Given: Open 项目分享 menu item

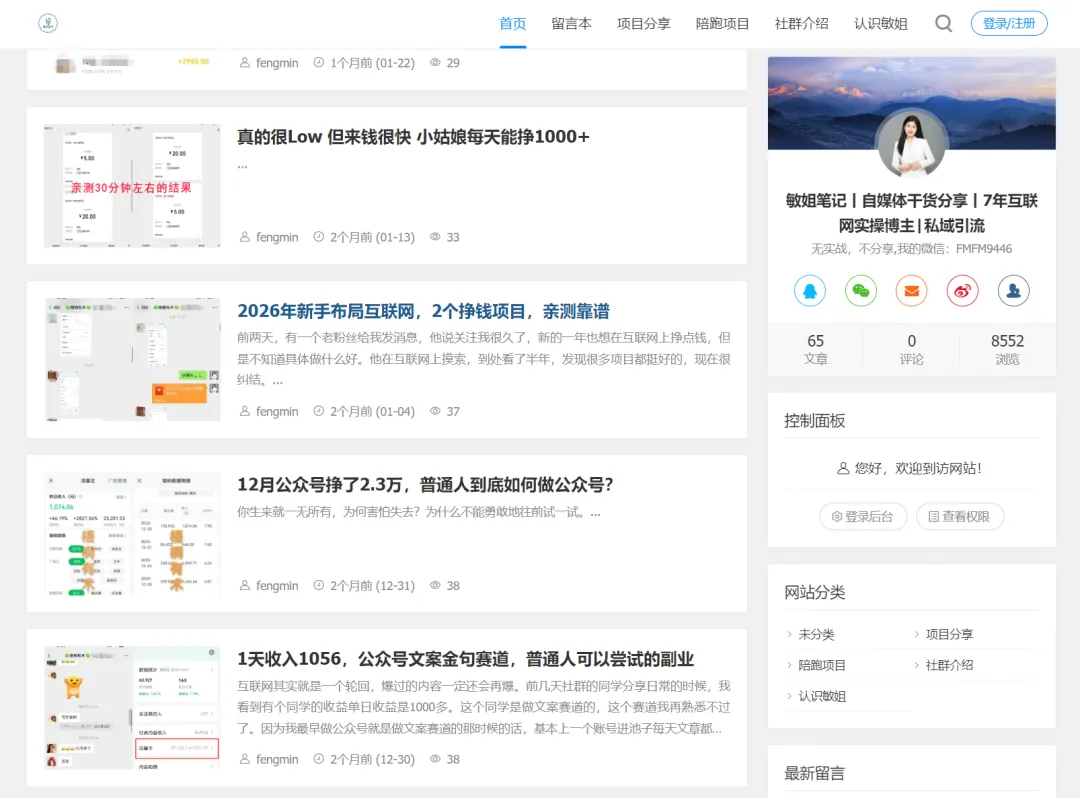Looking at the screenshot, I should pos(644,24).
